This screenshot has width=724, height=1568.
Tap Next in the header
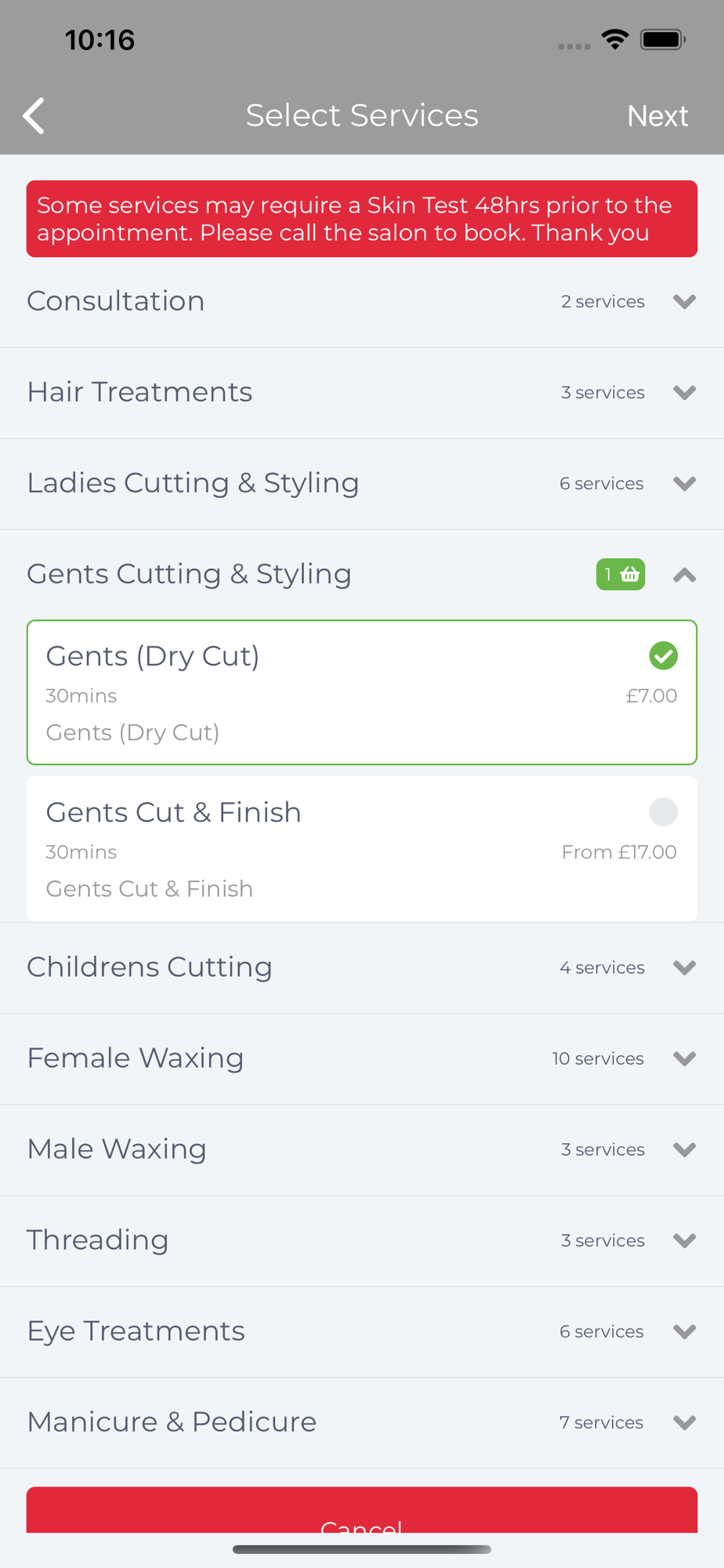(x=657, y=116)
